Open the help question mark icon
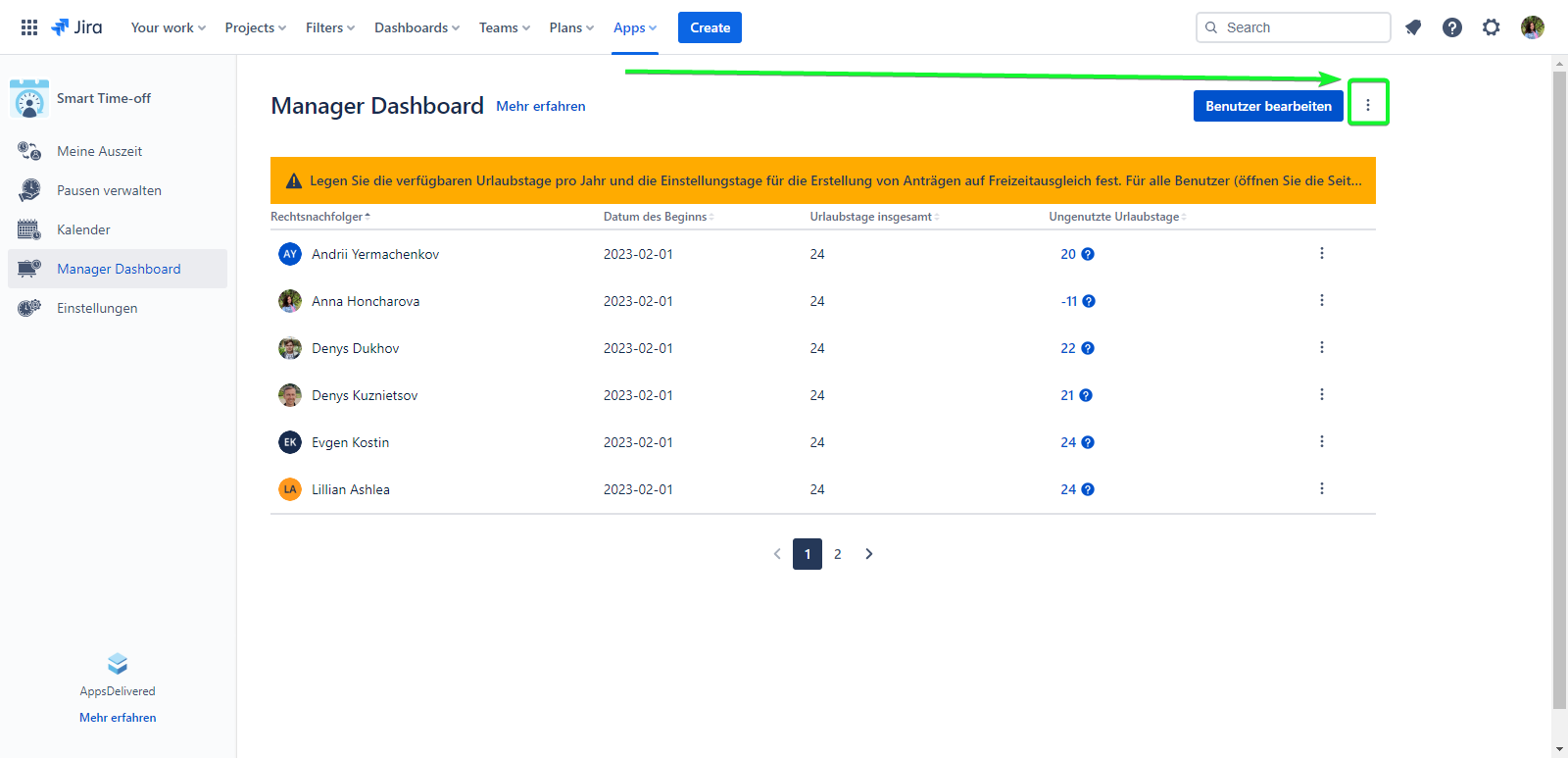This screenshot has height=758, width=1568. click(x=1452, y=27)
